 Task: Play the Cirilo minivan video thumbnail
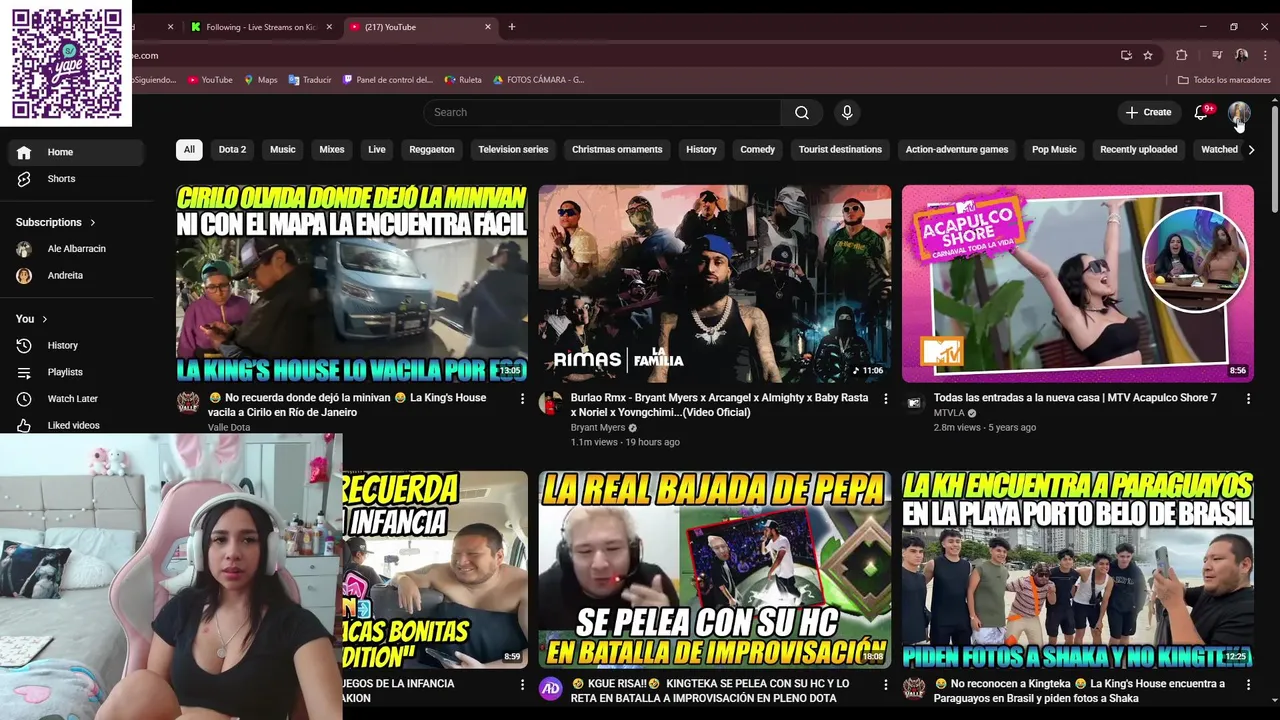point(352,284)
